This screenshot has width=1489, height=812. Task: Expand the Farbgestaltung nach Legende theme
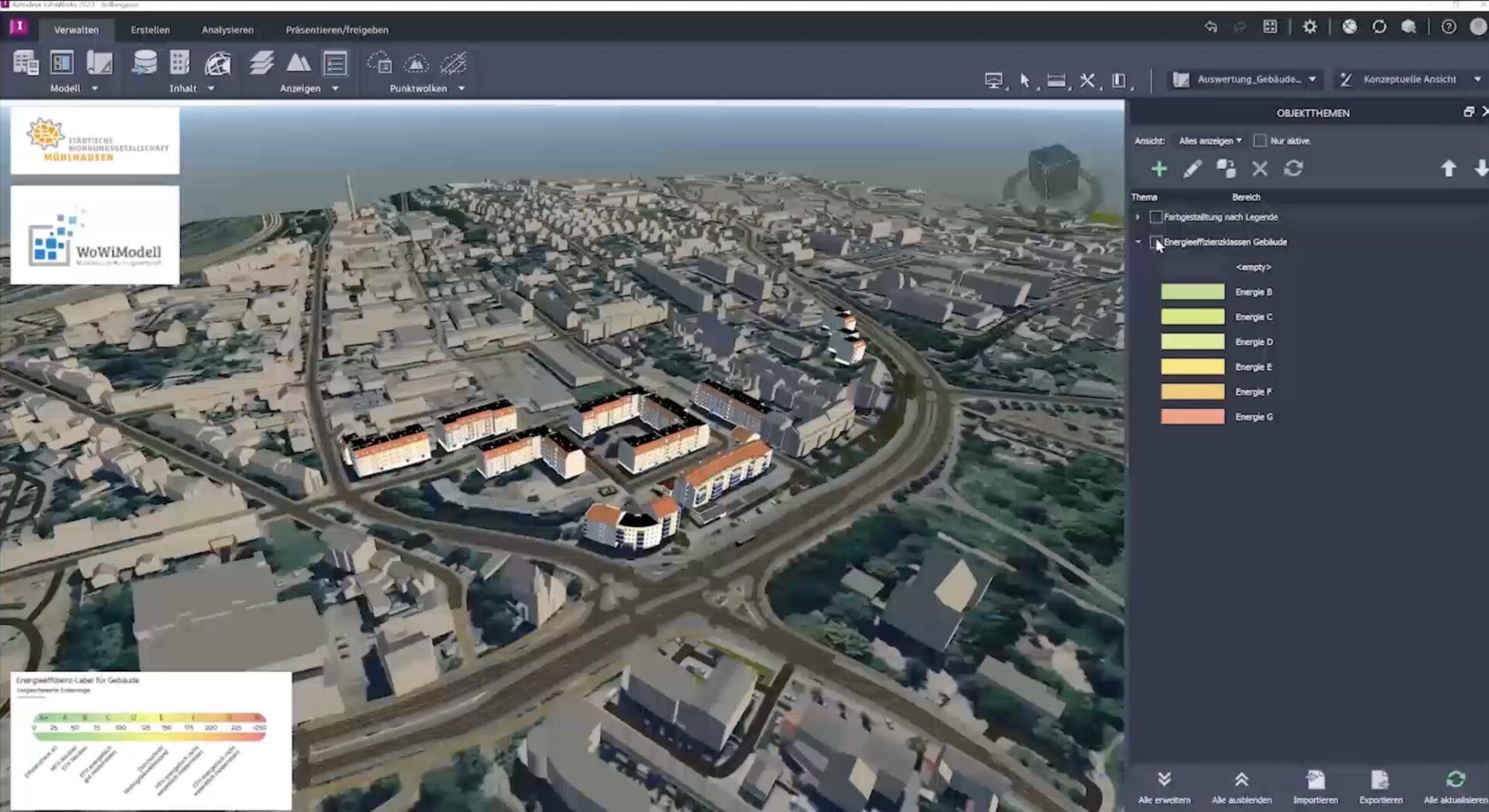point(1138,217)
